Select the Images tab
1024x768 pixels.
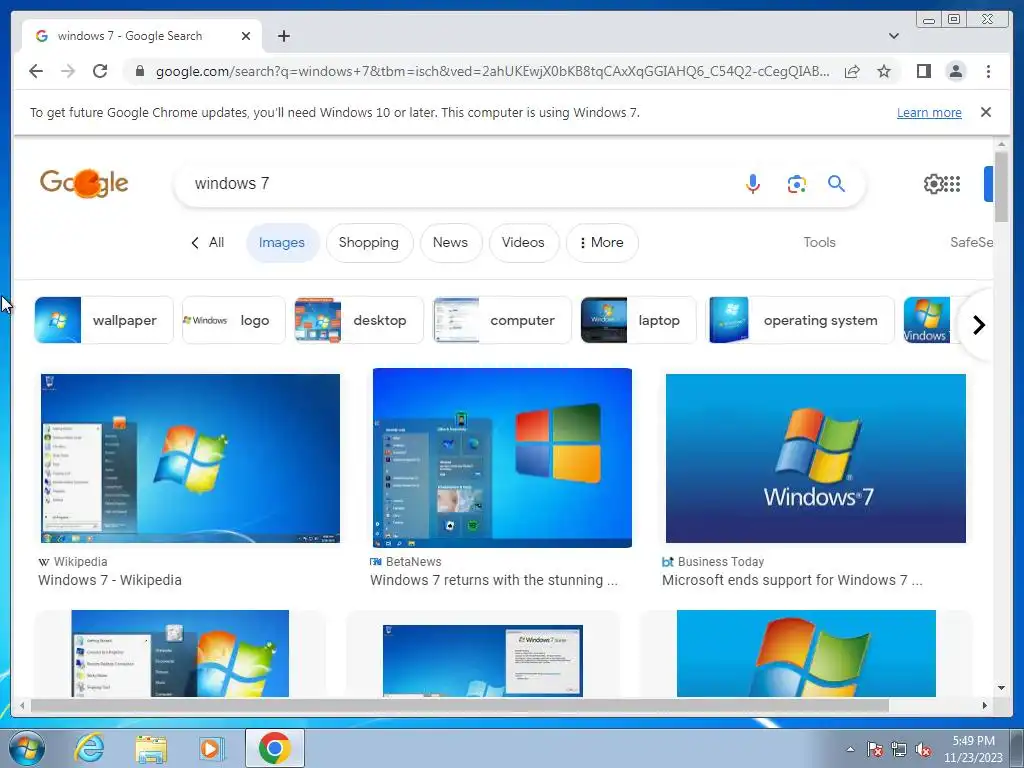pos(281,242)
